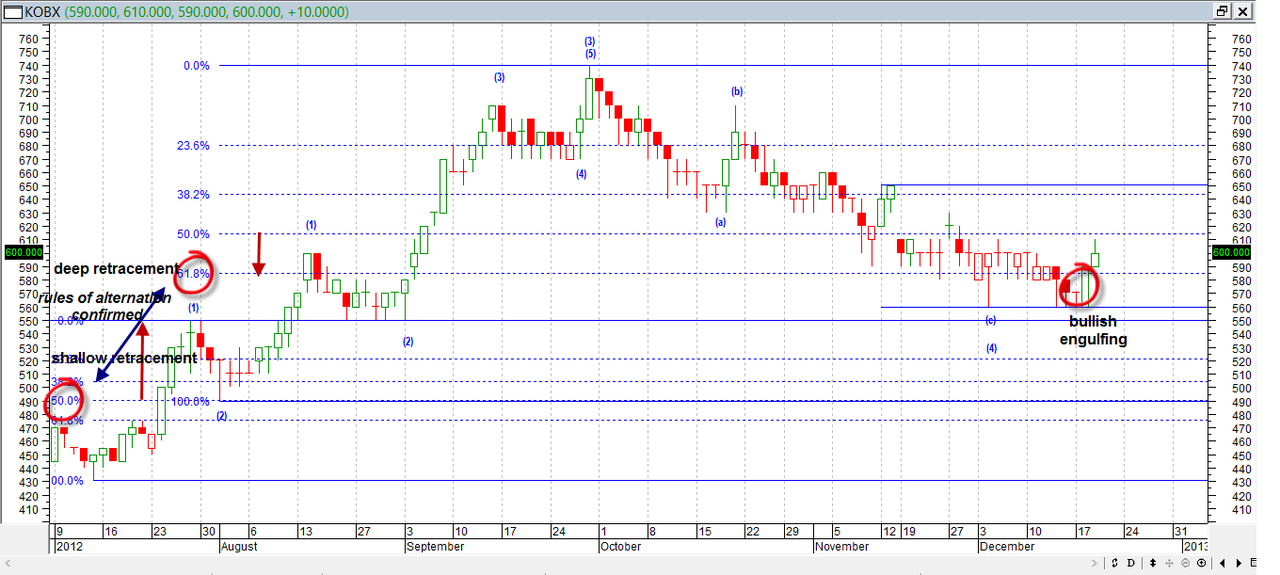
Task: Click the KOBX chart title icon
Action: 12,11
